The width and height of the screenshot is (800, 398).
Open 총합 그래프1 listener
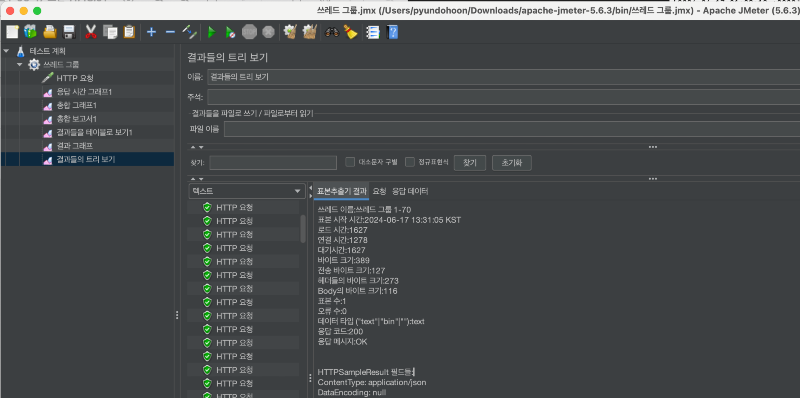76,105
